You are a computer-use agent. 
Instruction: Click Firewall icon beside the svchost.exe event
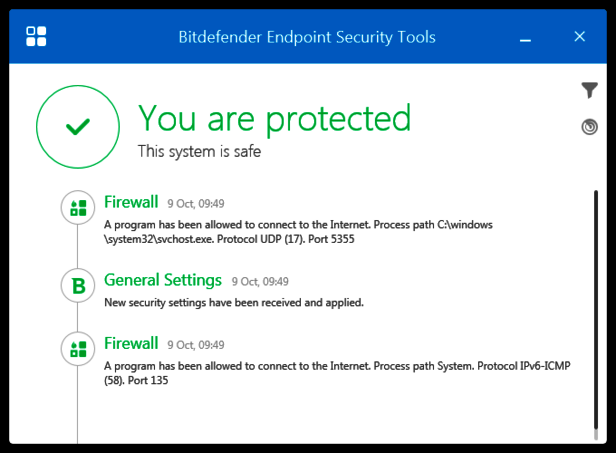(77, 208)
